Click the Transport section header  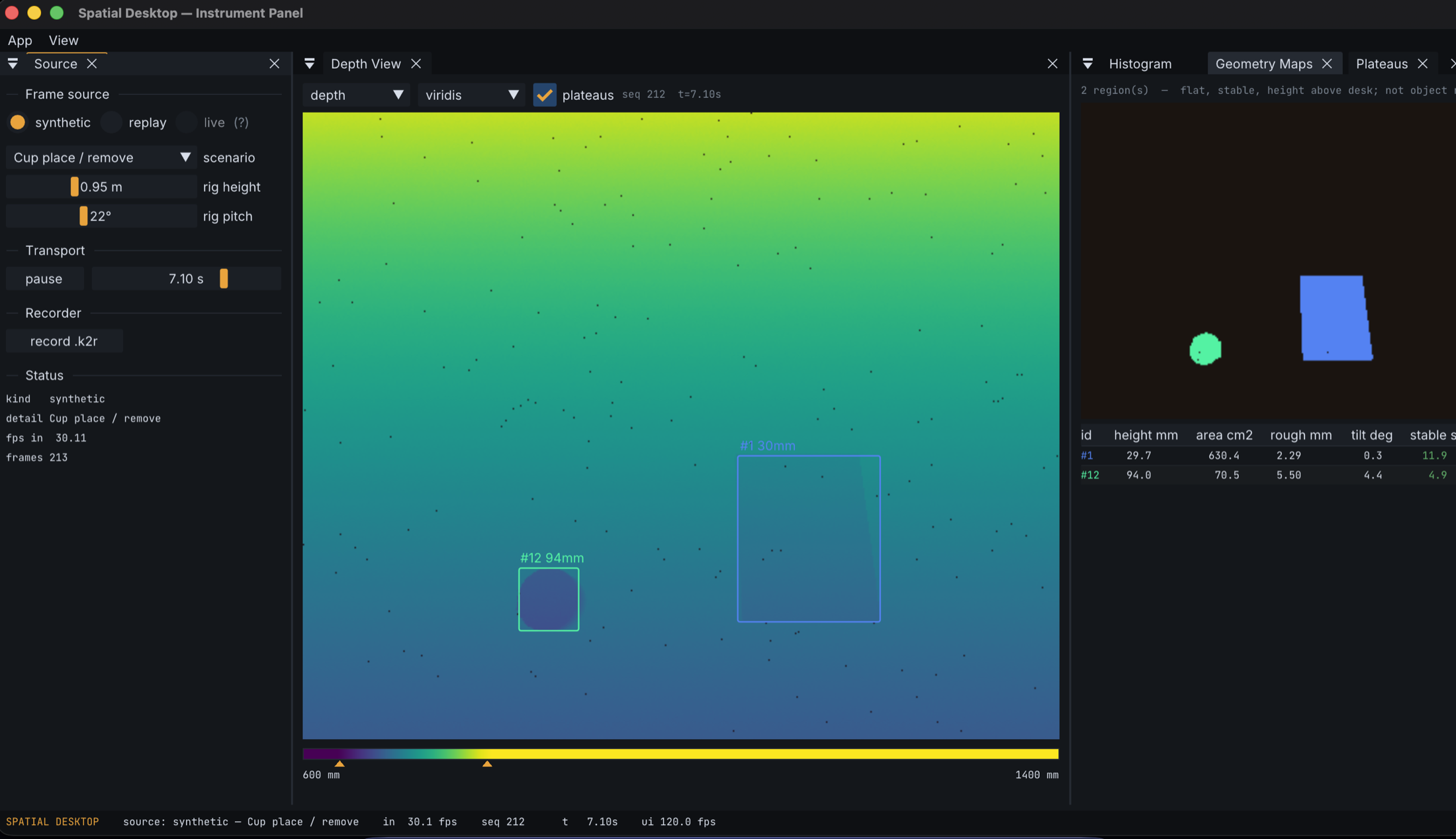click(x=55, y=250)
